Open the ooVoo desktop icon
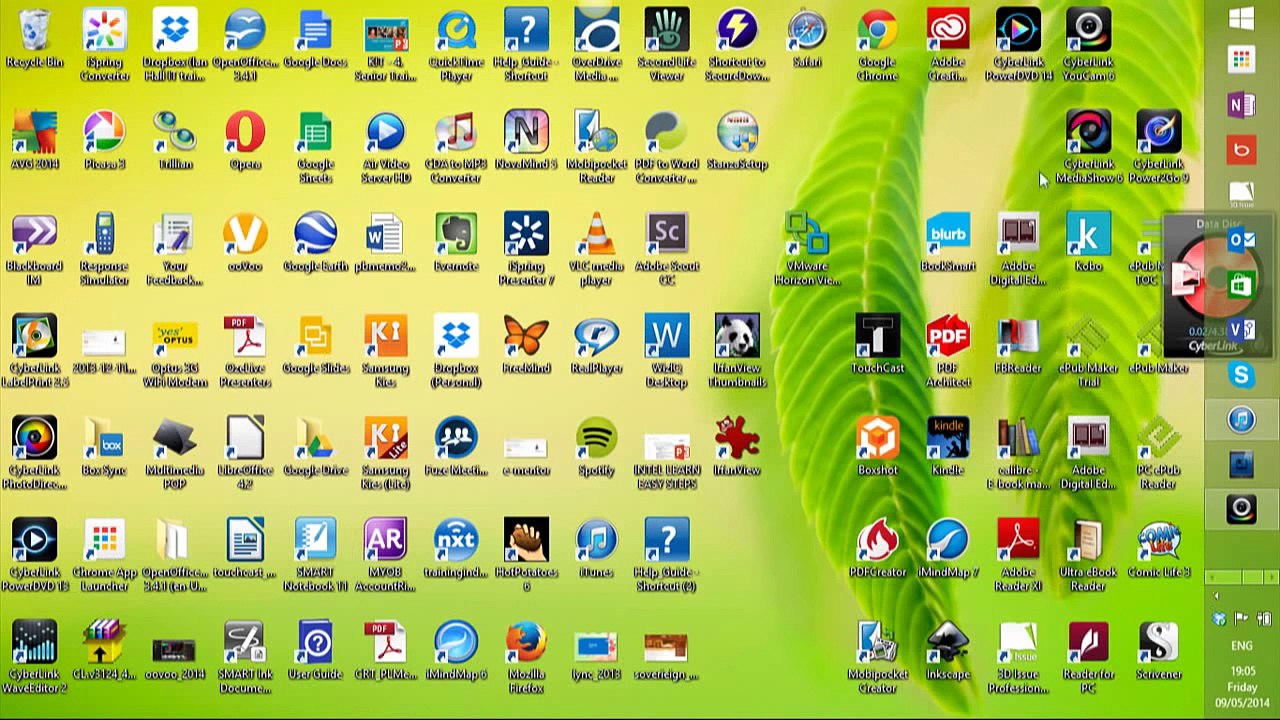Image resolution: width=1280 pixels, height=720 pixels. click(x=245, y=234)
